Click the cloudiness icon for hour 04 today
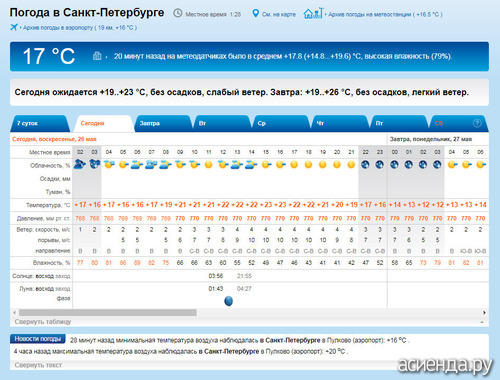This screenshot has width=500, height=380. click(x=109, y=164)
